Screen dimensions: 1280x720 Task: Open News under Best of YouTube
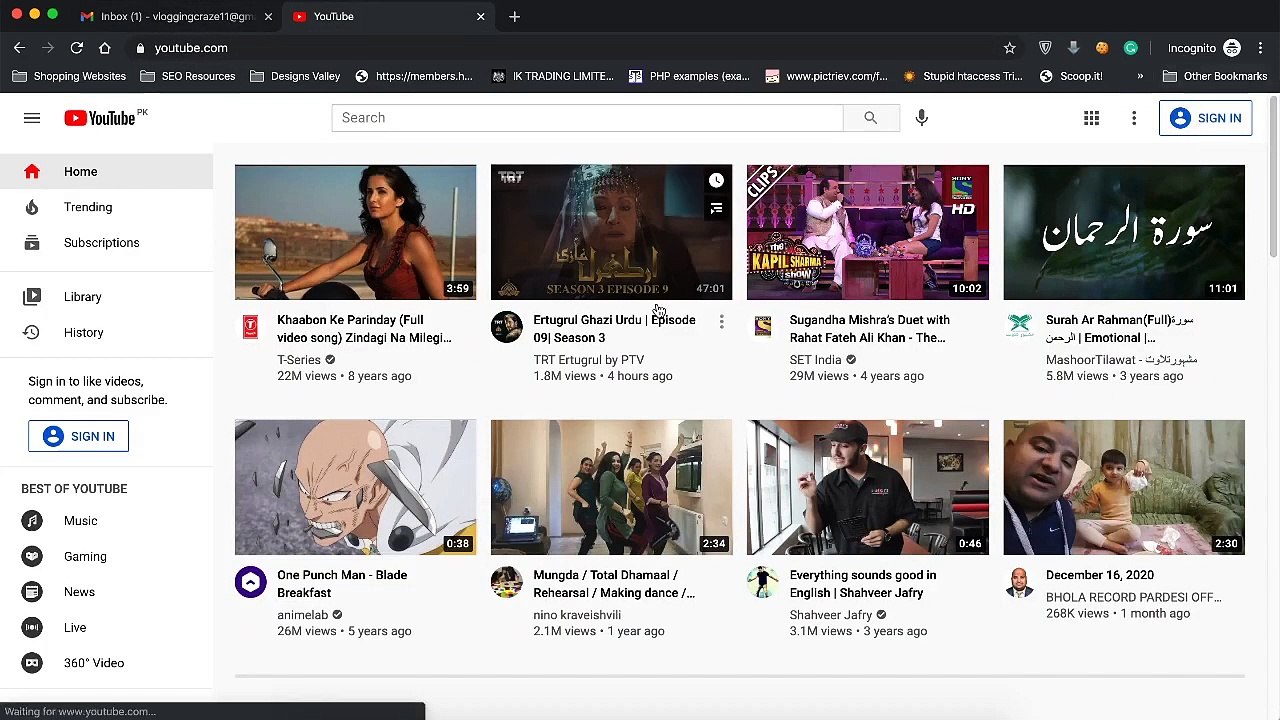pos(106,592)
